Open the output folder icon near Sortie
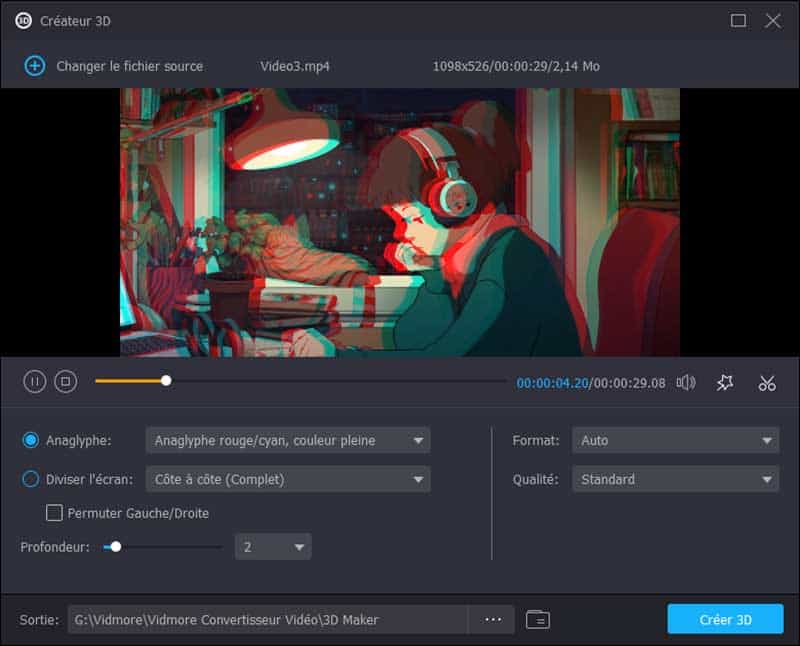Viewport: 800px width, 646px height. click(537, 620)
